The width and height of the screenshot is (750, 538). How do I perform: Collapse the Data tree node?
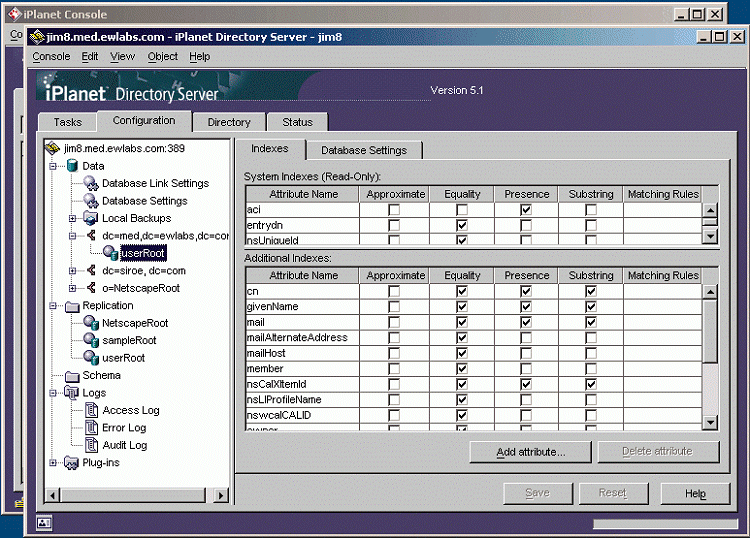coord(53,166)
